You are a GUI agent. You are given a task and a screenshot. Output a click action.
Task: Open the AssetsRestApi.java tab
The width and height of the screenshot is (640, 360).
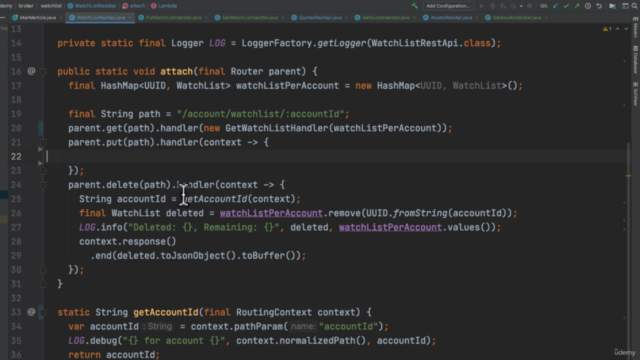point(451,18)
